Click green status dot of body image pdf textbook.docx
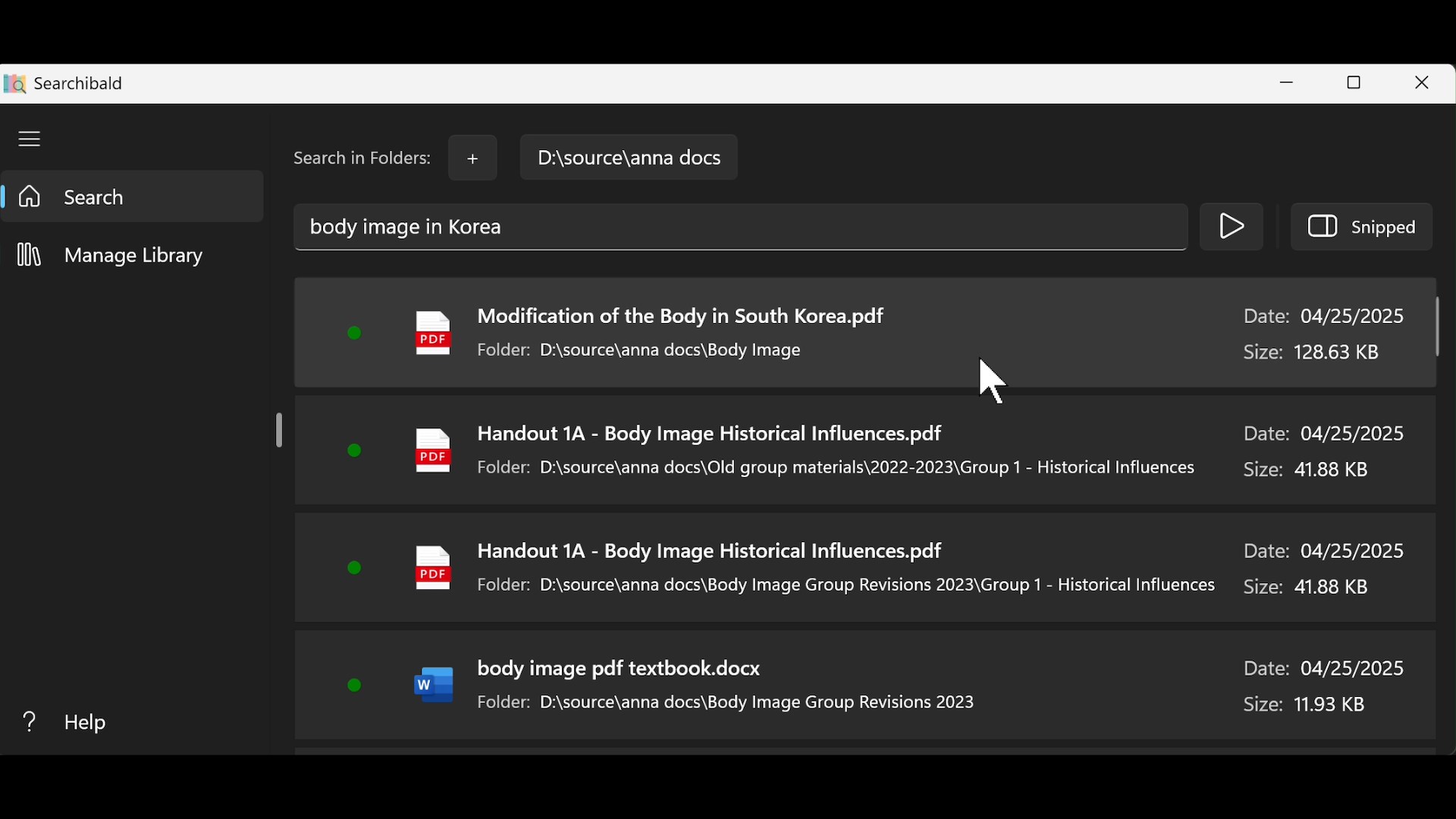The width and height of the screenshot is (1456, 819). tap(354, 686)
